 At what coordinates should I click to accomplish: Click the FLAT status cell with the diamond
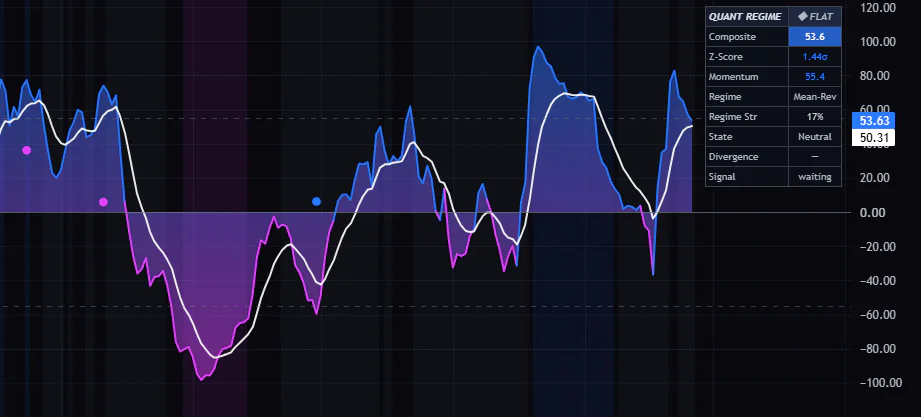click(x=815, y=16)
